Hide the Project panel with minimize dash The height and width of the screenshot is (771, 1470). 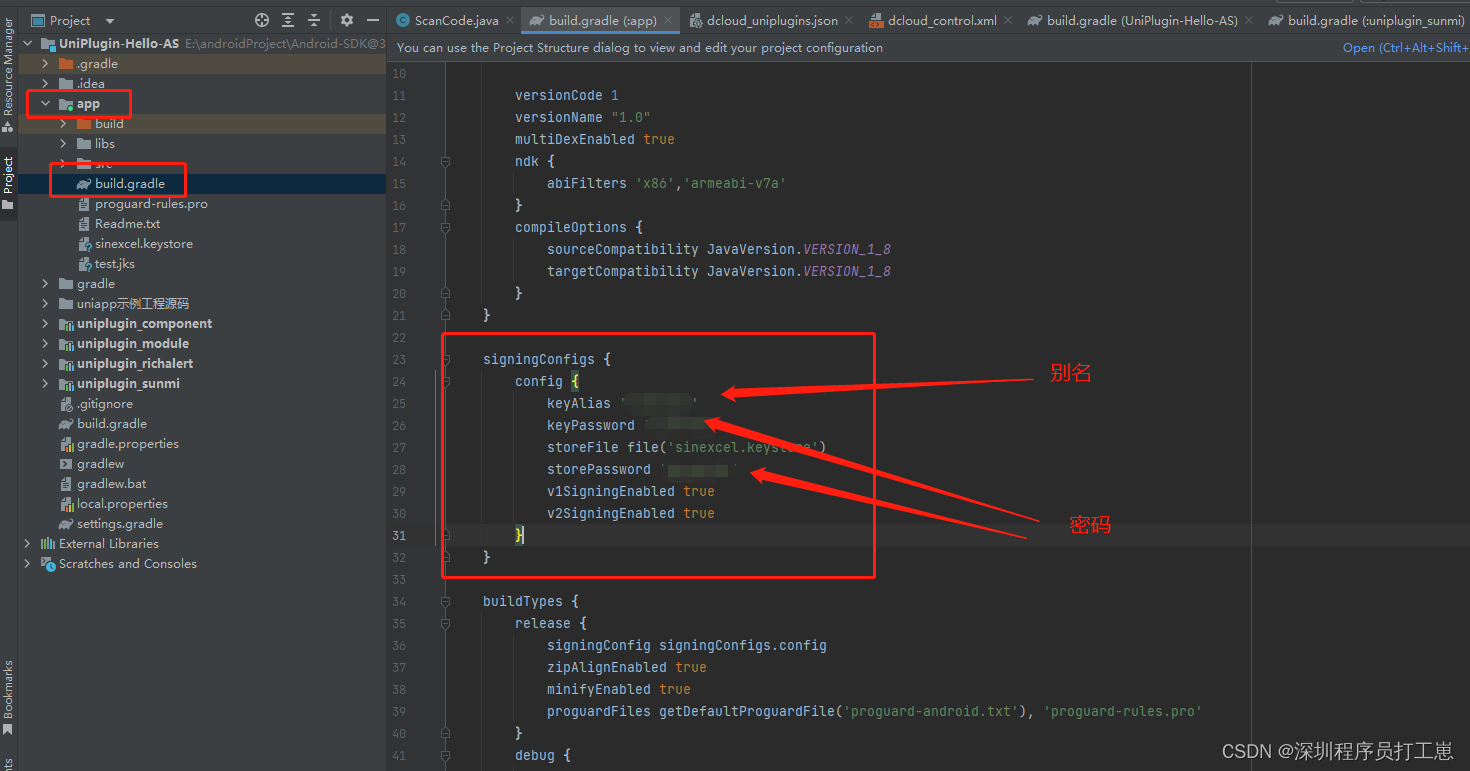click(x=373, y=20)
